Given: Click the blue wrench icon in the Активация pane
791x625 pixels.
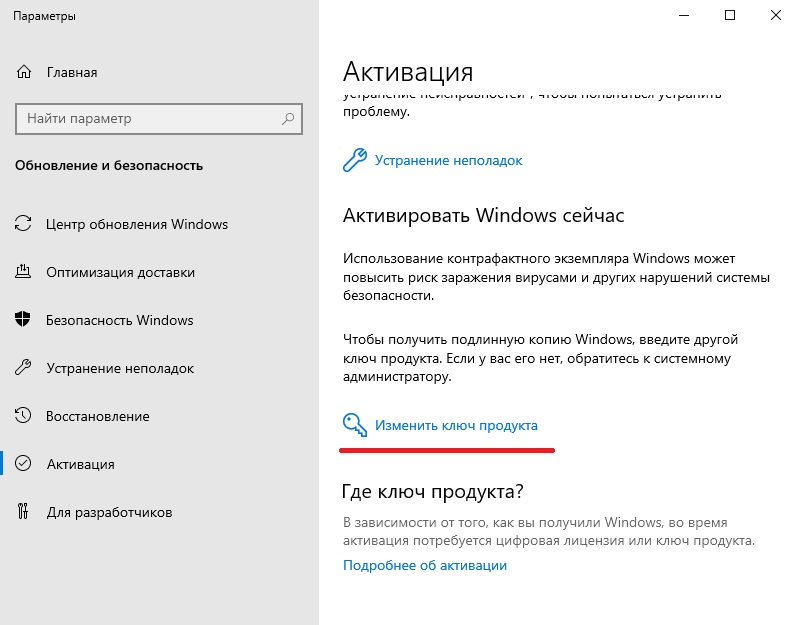Looking at the screenshot, I should [x=355, y=160].
